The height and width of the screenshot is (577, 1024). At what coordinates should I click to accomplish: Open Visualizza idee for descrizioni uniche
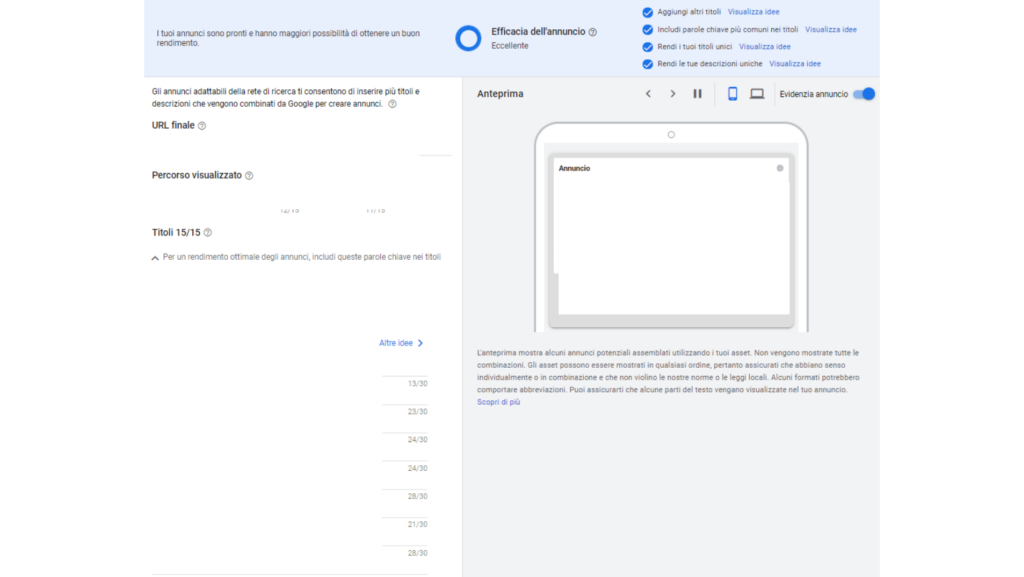coord(795,64)
